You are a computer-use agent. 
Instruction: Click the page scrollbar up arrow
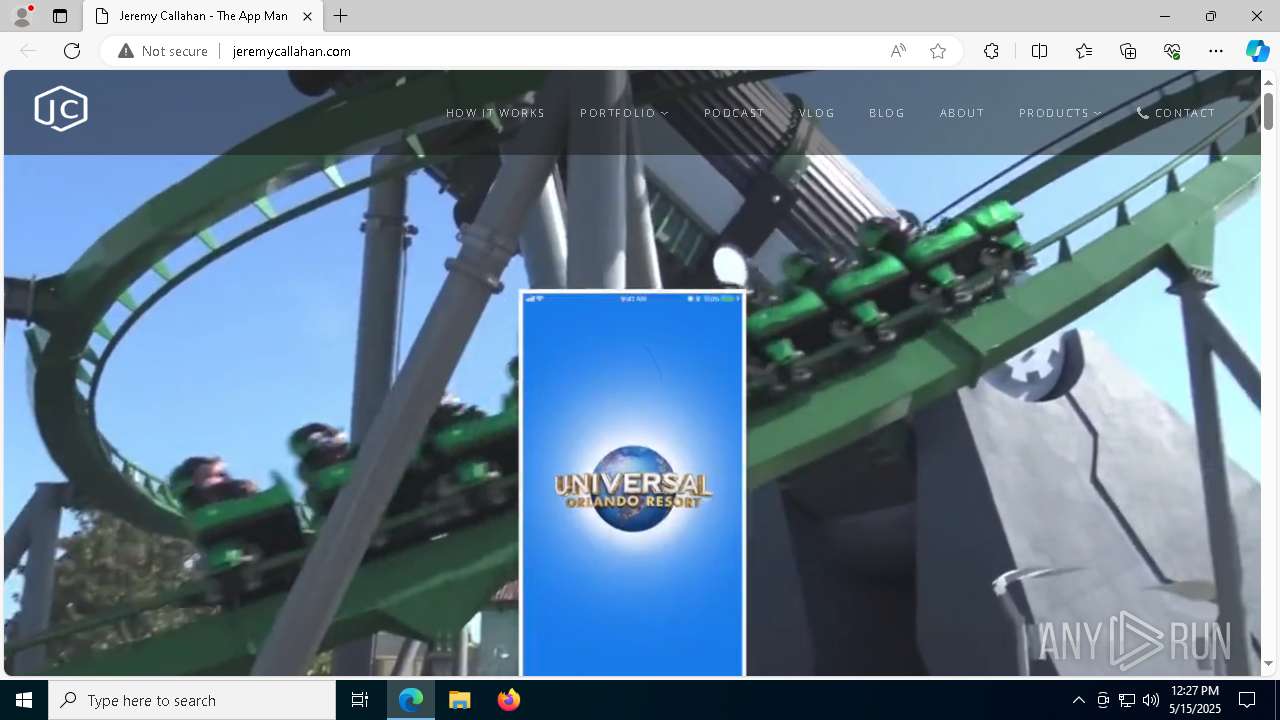click(x=1269, y=82)
